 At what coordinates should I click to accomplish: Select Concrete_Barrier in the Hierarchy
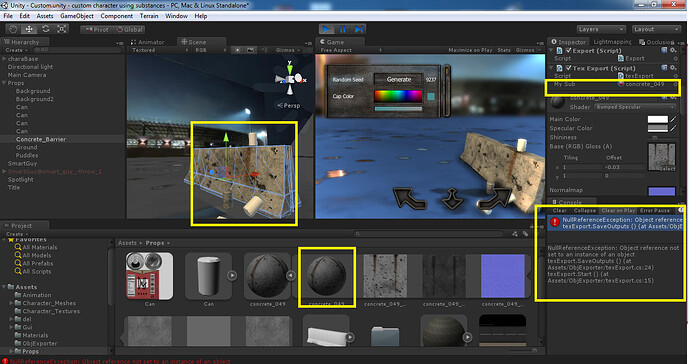41,139
